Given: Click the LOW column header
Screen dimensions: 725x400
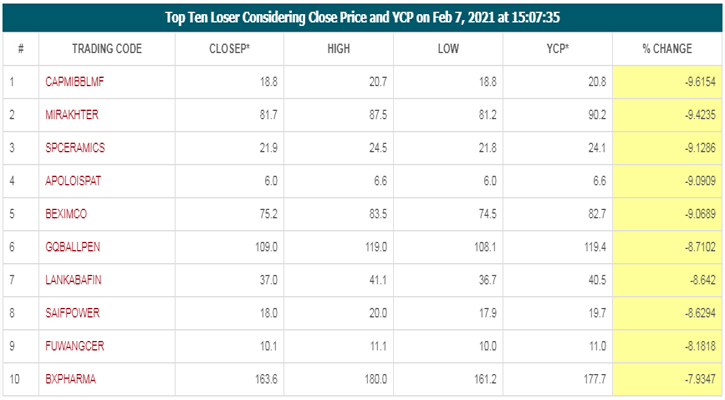Looking at the screenshot, I should pyautogui.click(x=449, y=50).
